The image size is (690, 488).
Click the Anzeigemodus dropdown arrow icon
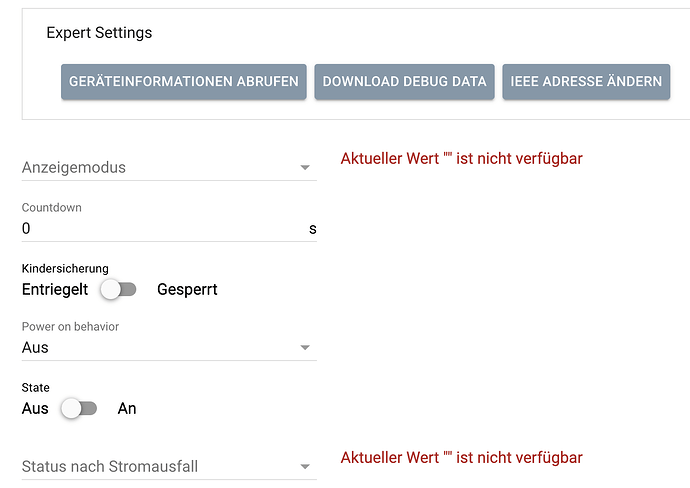(x=305, y=168)
